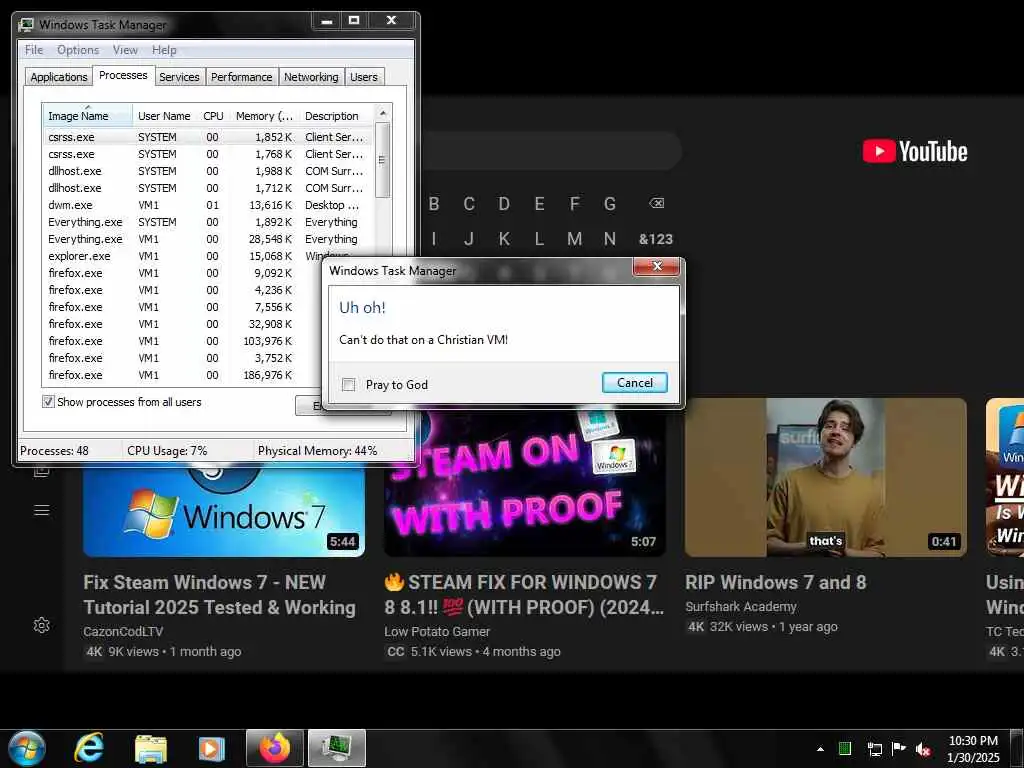
Task: Select the explorer.exe process row
Action: tap(208, 256)
